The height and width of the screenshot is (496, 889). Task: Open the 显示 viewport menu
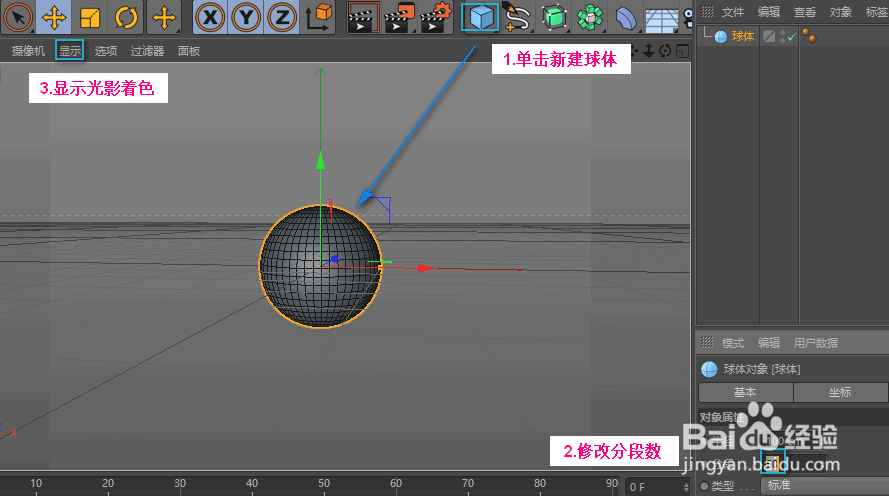click(x=70, y=50)
